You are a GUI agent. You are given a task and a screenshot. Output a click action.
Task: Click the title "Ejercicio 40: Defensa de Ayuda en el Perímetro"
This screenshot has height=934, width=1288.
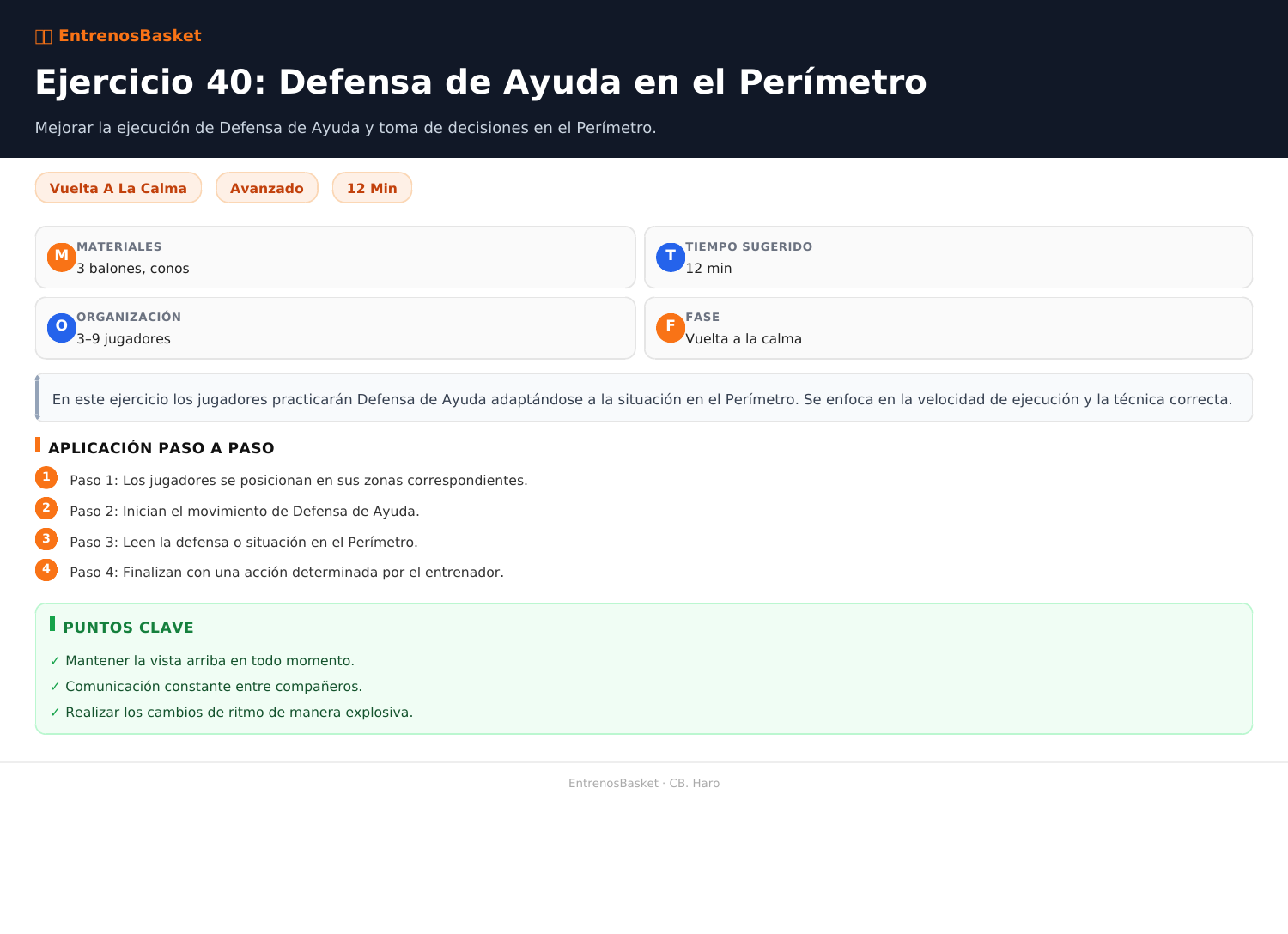click(x=481, y=82)
